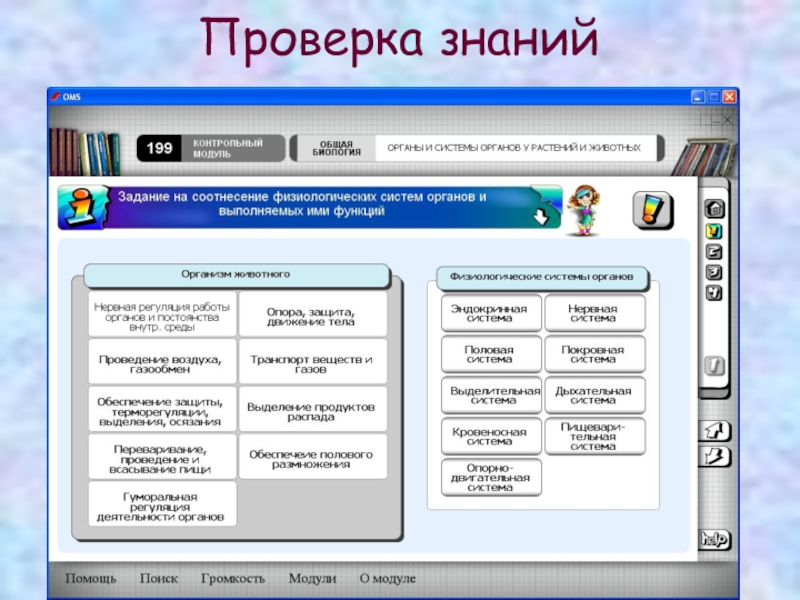Select 'Гуморальная регуляция деятельности органов' cell

162,504
